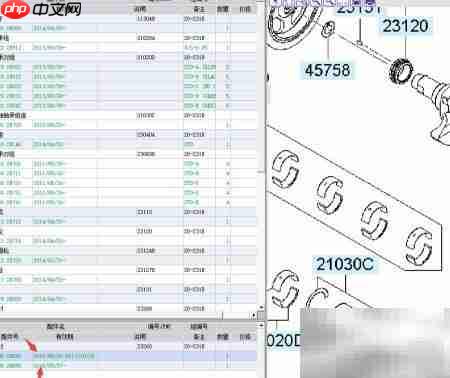Select part callout 21030C in the diagram

tap(345, 264)
